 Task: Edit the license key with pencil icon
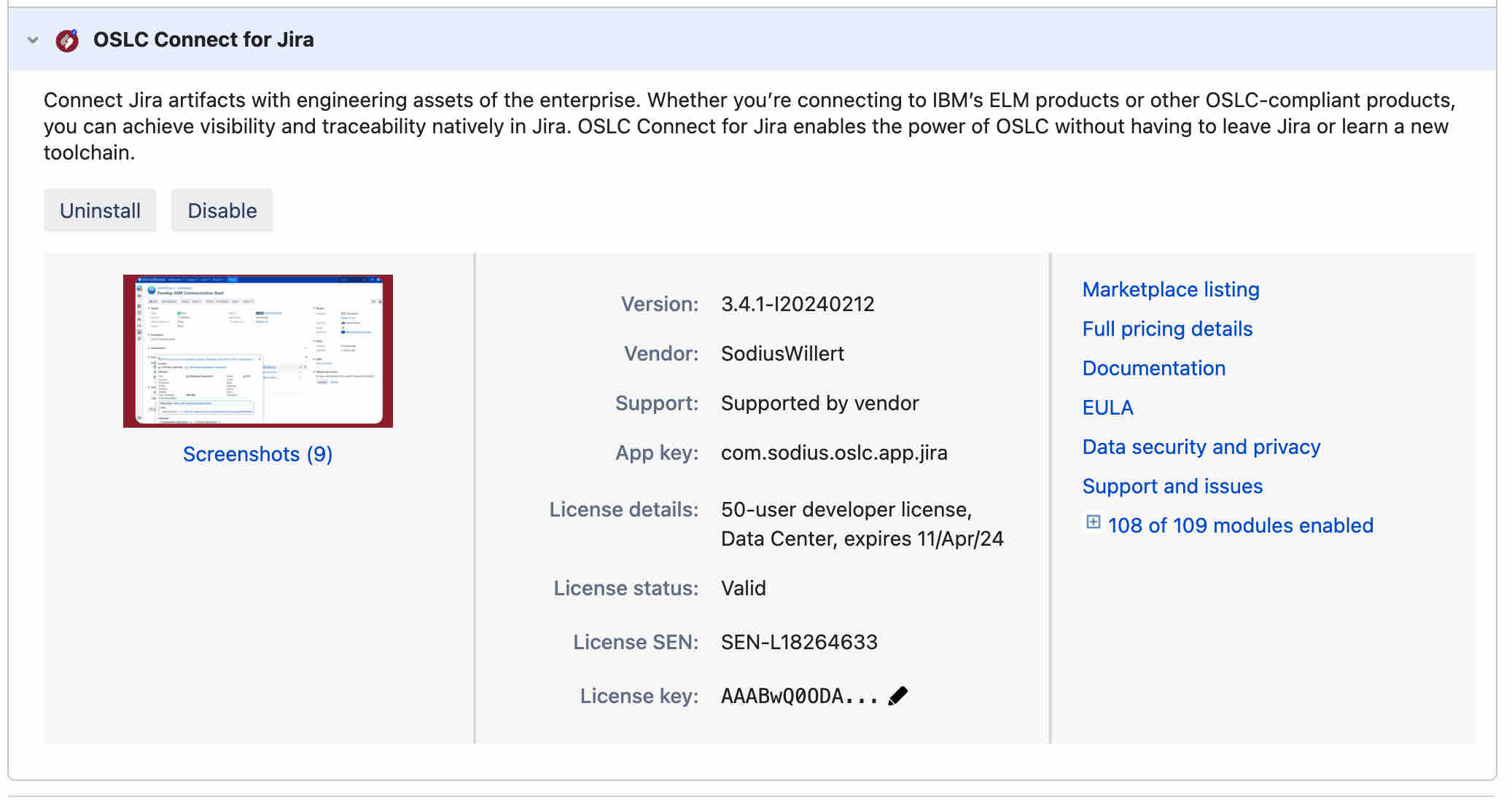[x=898, y=696]
